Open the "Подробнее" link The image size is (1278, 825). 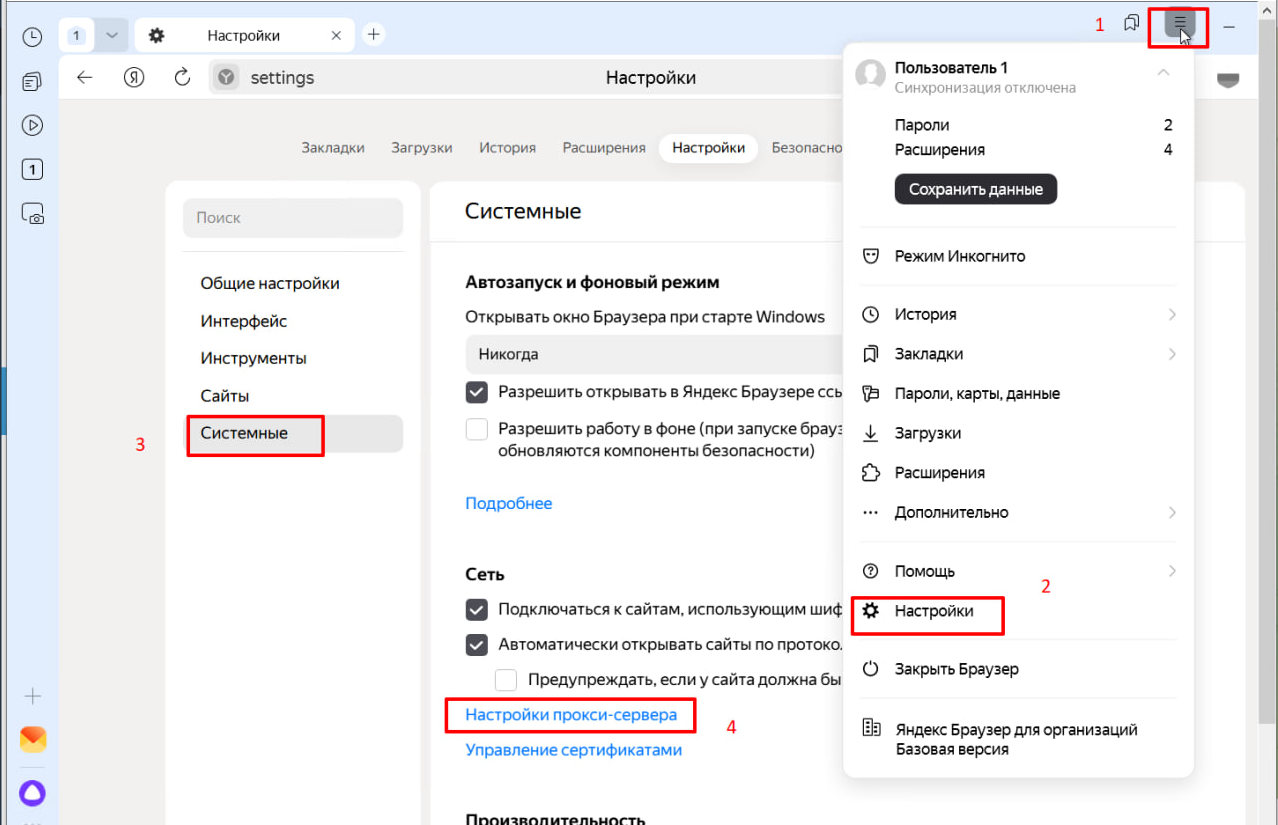click(509, 503)
